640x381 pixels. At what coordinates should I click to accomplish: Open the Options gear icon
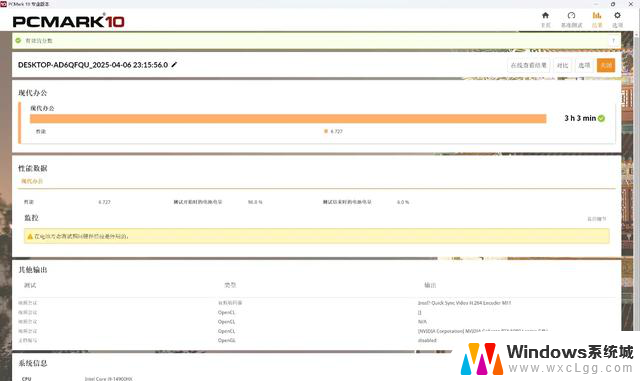(x=617, y=16)
